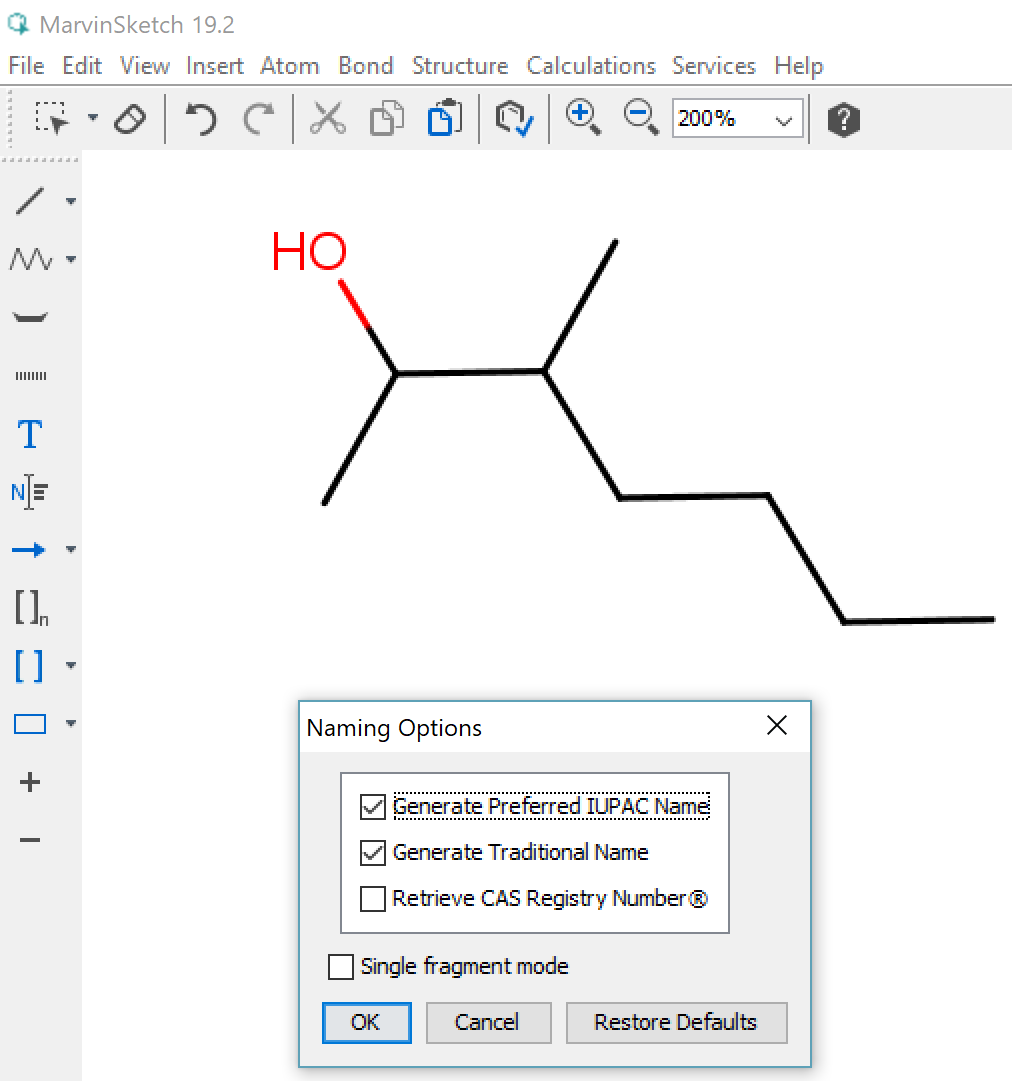The height and width of the screenshot is (1081, 1012).
Task: Select the Text tool T icon
Action: click(30, 435)
